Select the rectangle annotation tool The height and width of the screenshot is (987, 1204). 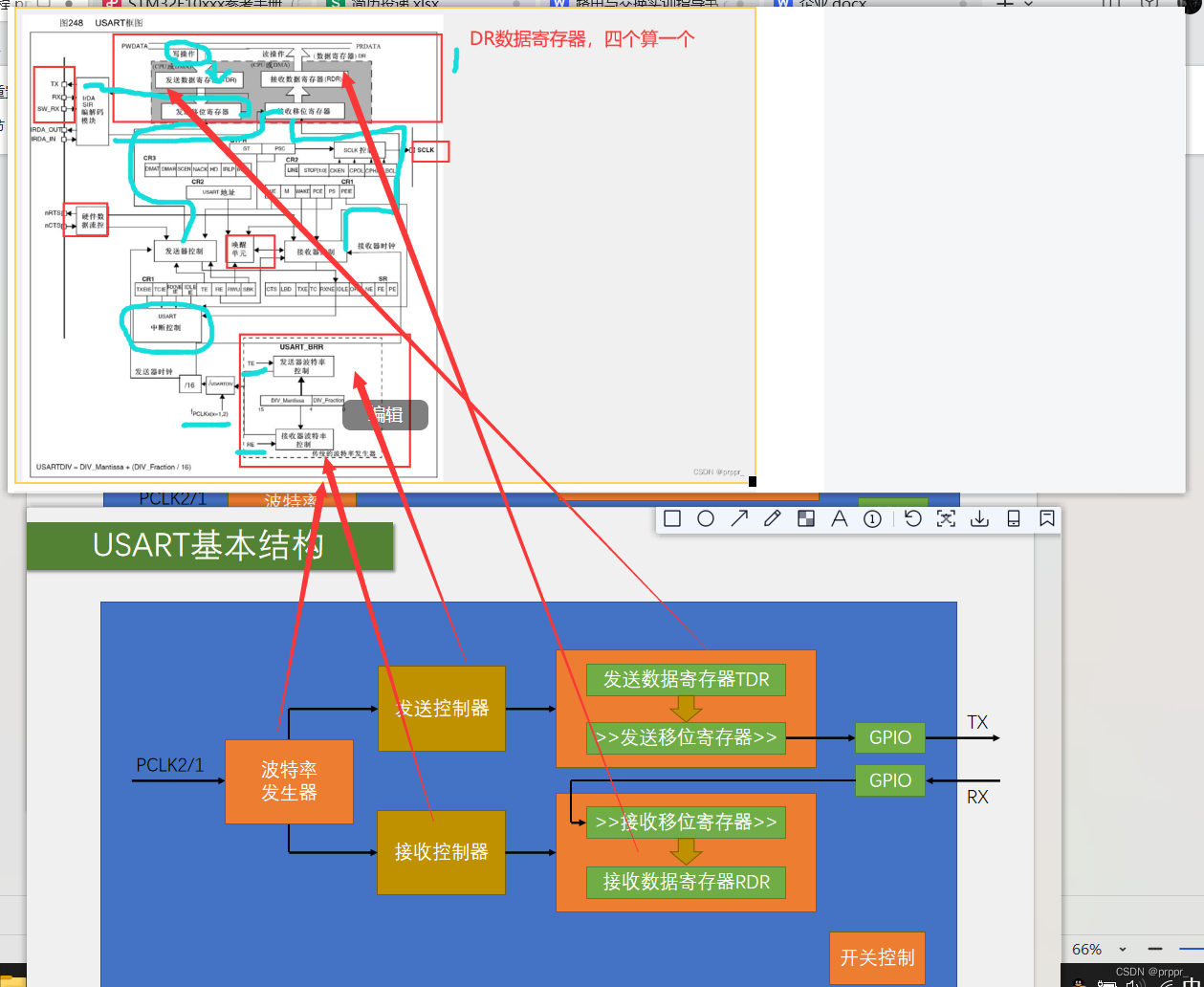point(672,517)
